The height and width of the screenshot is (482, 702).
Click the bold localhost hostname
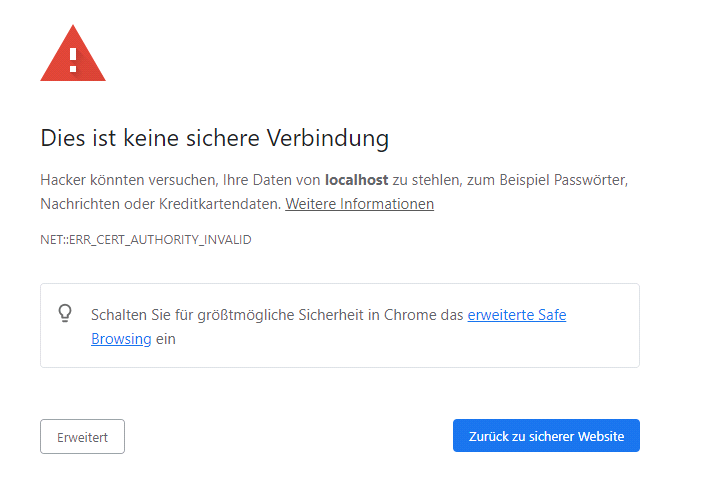point(356,180)
